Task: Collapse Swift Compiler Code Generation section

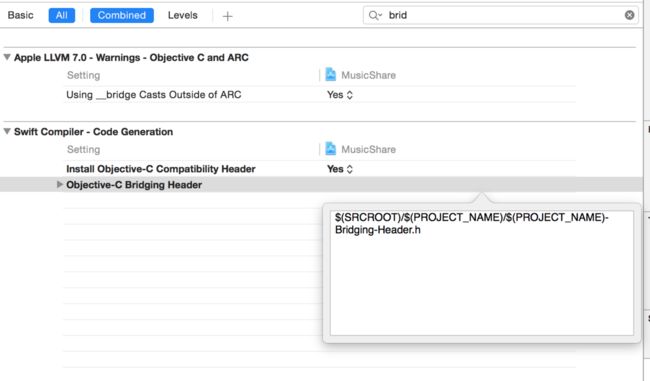Action: pos(7,131)
